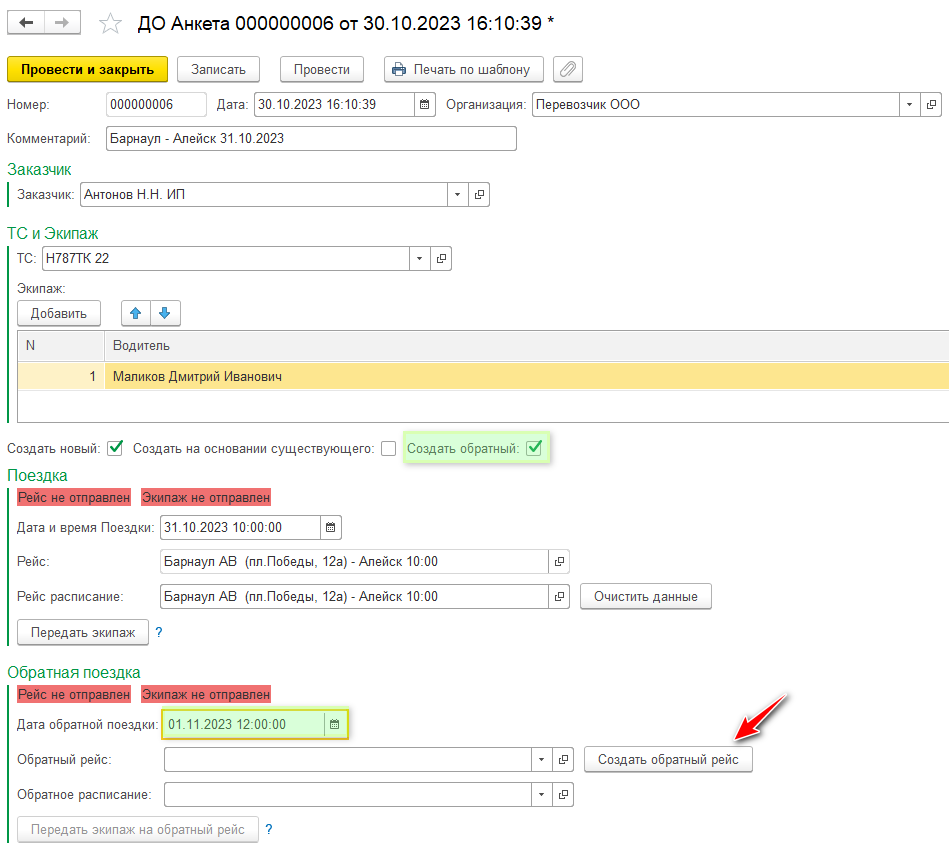Click the back navigation arrow
This screenshot has width=949, height=856.
[x=26, y=22]
